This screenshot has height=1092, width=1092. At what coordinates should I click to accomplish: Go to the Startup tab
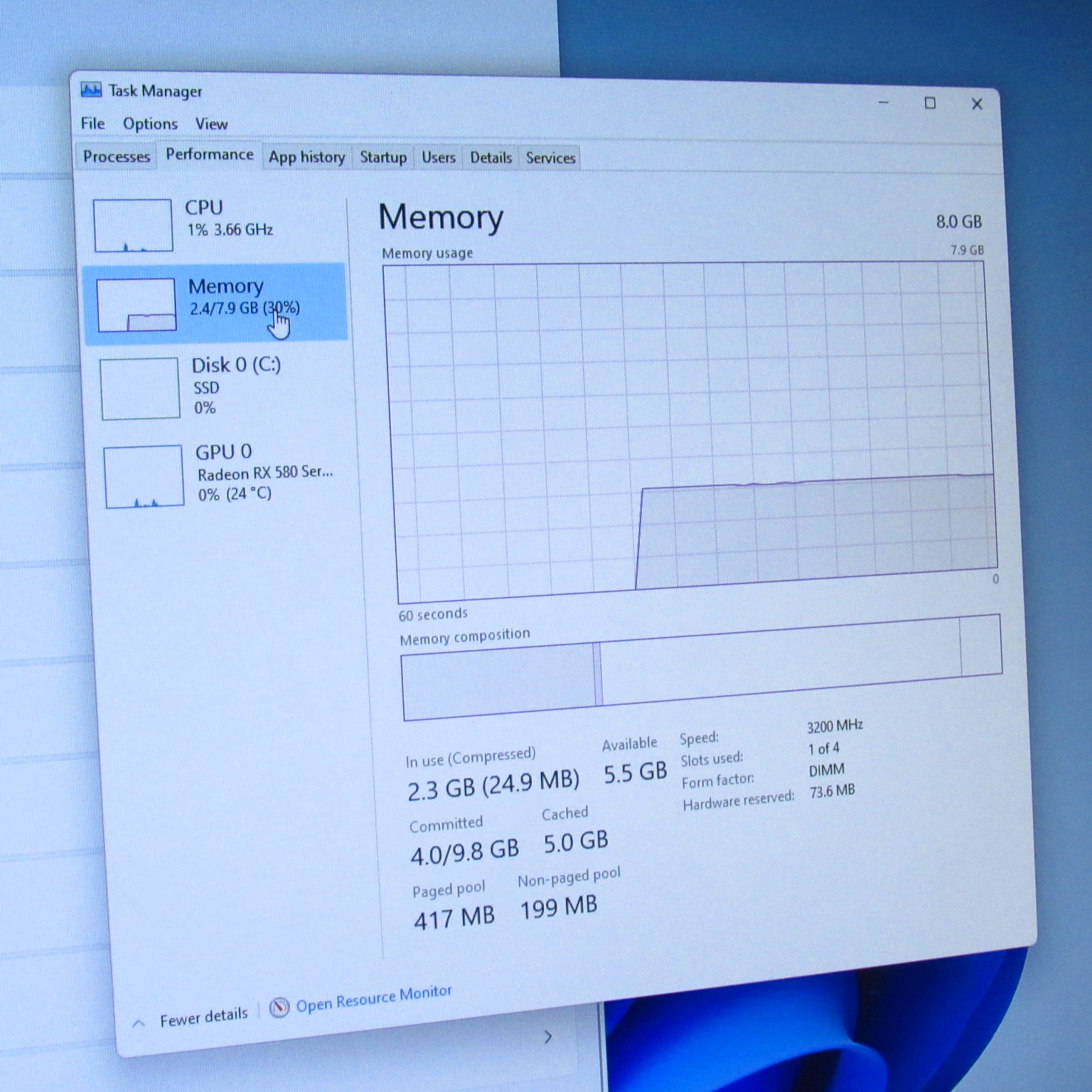click(383, 157)
